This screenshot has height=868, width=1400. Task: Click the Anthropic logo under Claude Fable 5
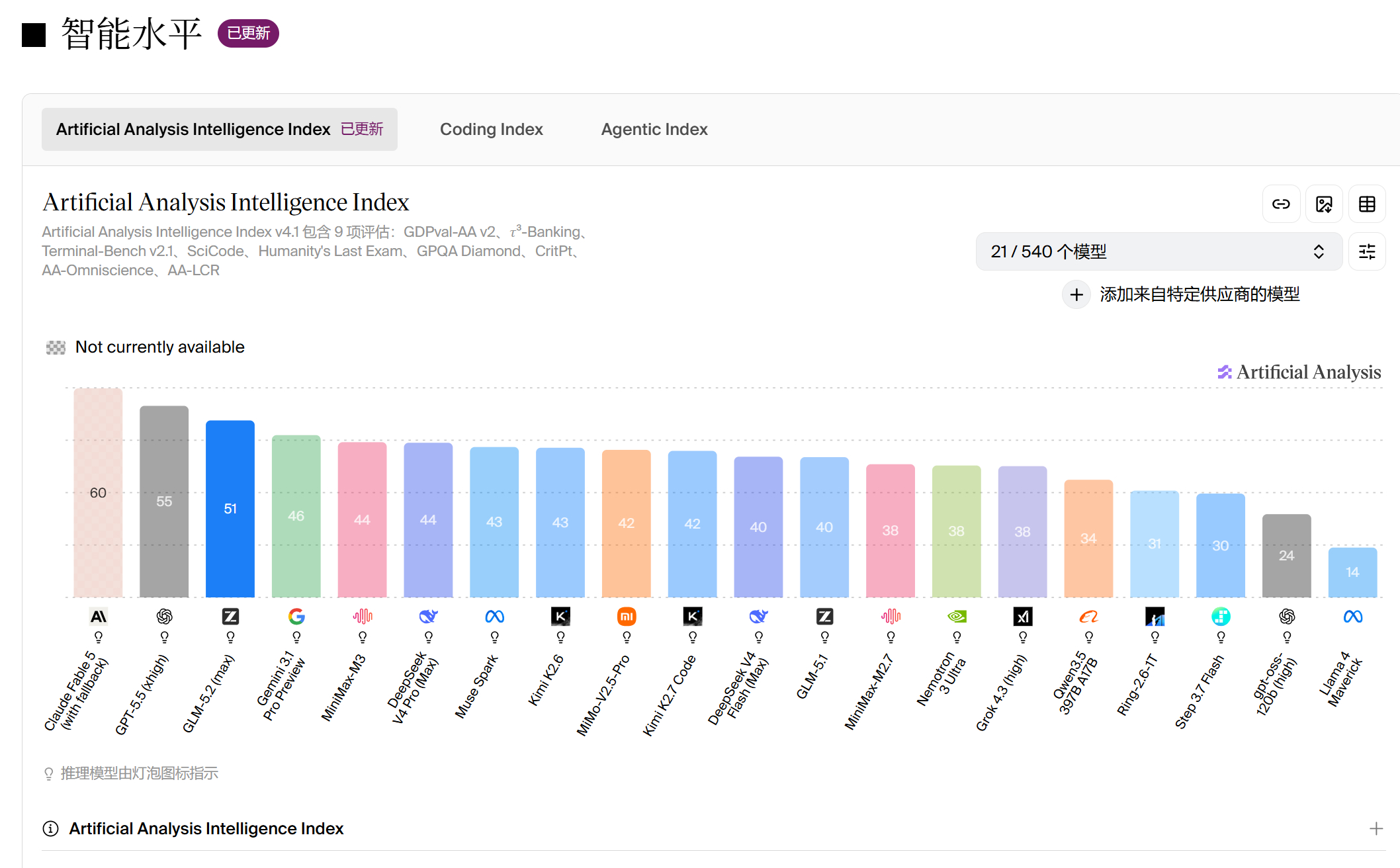(x=98, y=617)
